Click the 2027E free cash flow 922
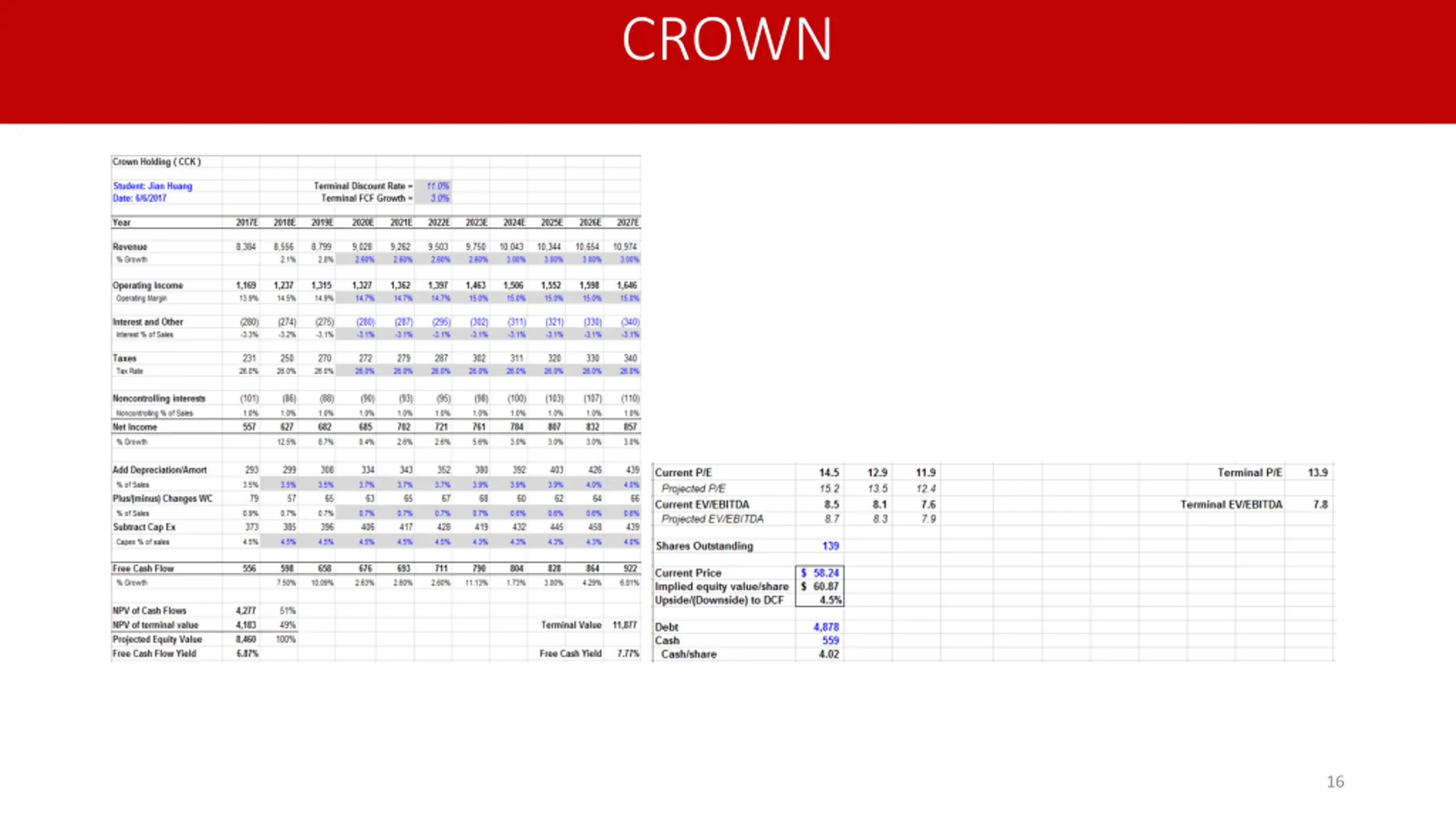 pyautogui.click(x=630, y=568)
